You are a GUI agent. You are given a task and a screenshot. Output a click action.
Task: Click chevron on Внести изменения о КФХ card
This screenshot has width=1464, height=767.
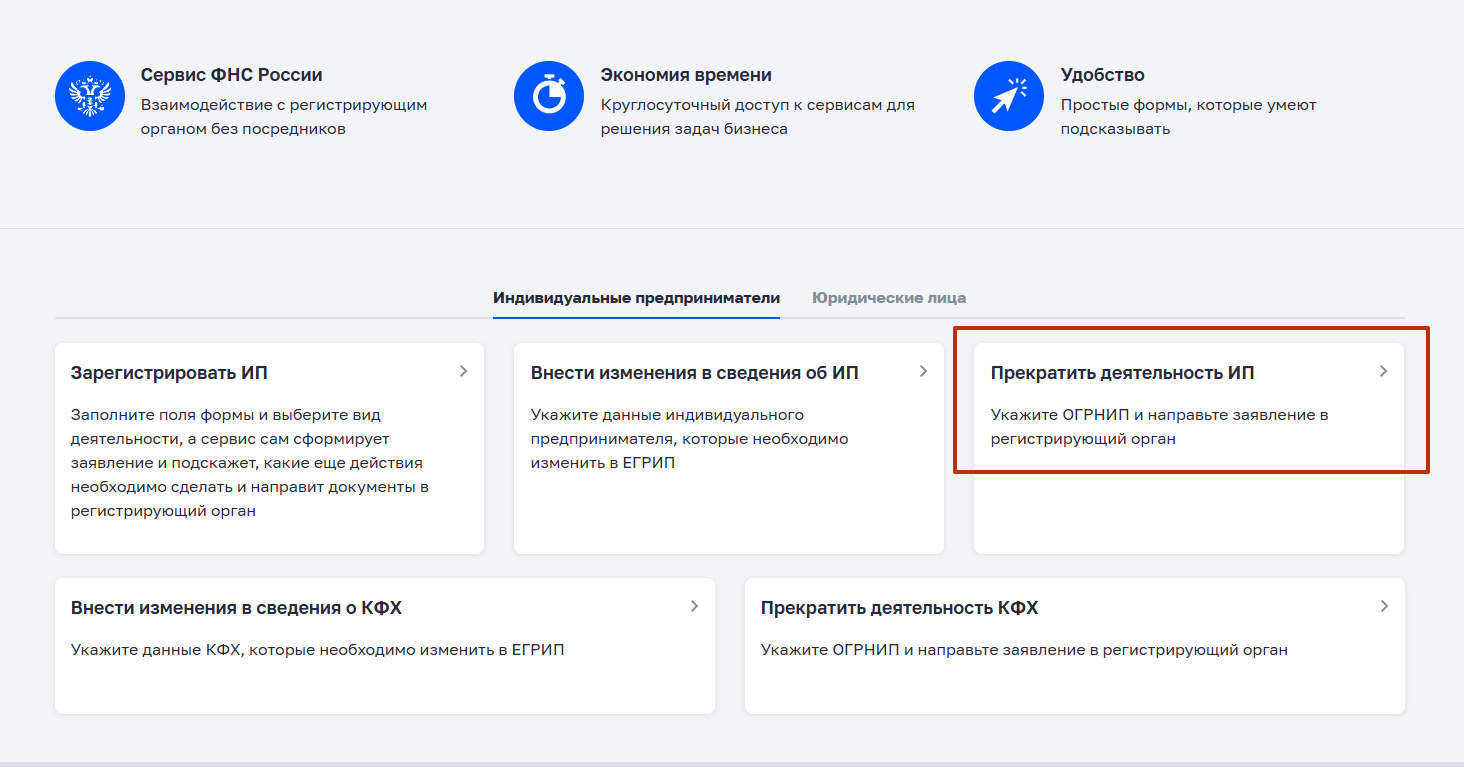click(x=694, y=606)
